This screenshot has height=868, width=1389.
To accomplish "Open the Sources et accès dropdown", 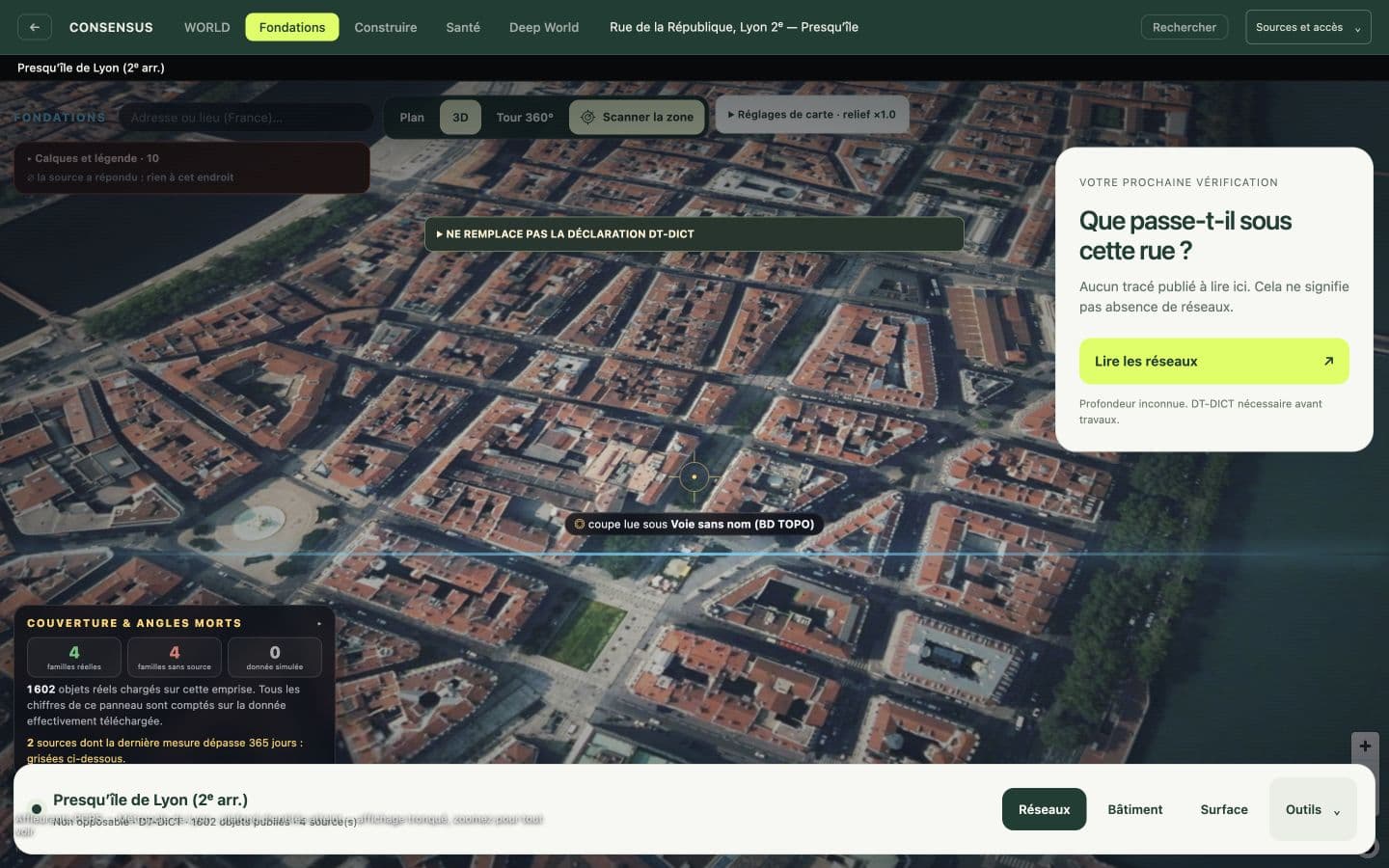I will 1308,27.
